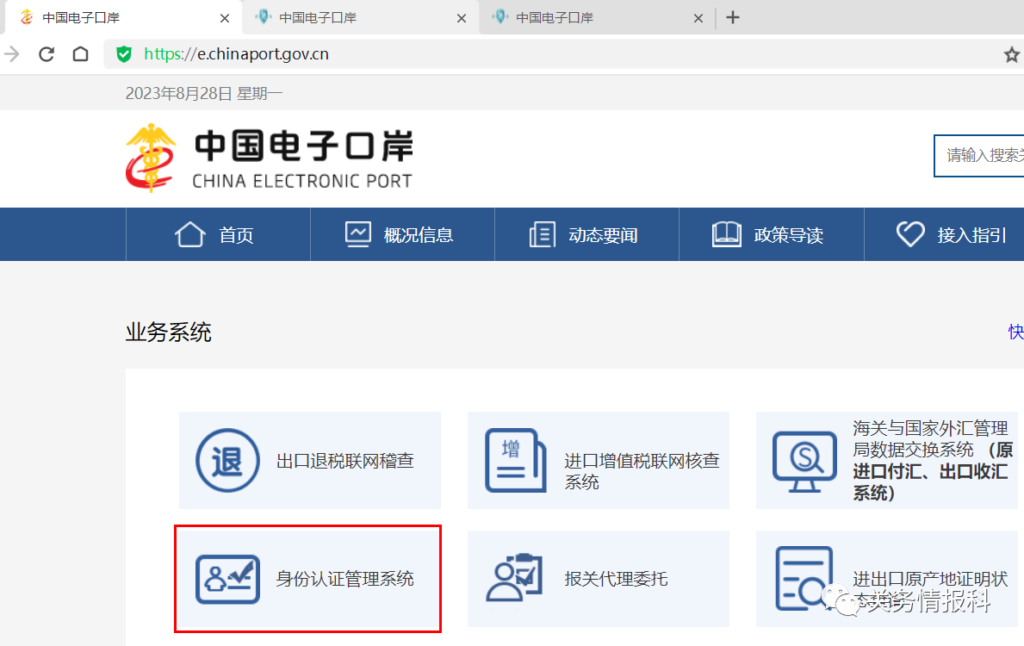This screenshot has height=646, width=1024.
Task: Click the 增 document icon
Action: (515, 460)
